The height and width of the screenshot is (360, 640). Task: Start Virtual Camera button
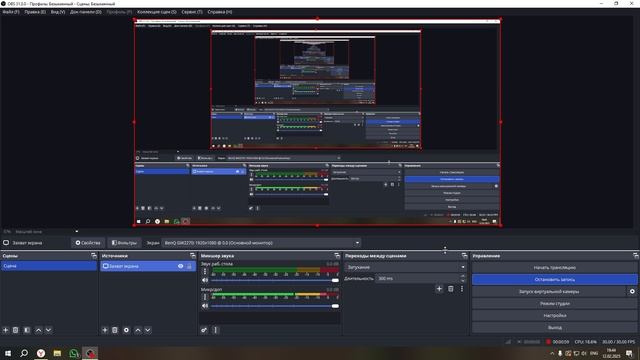[x=549, y=291]
